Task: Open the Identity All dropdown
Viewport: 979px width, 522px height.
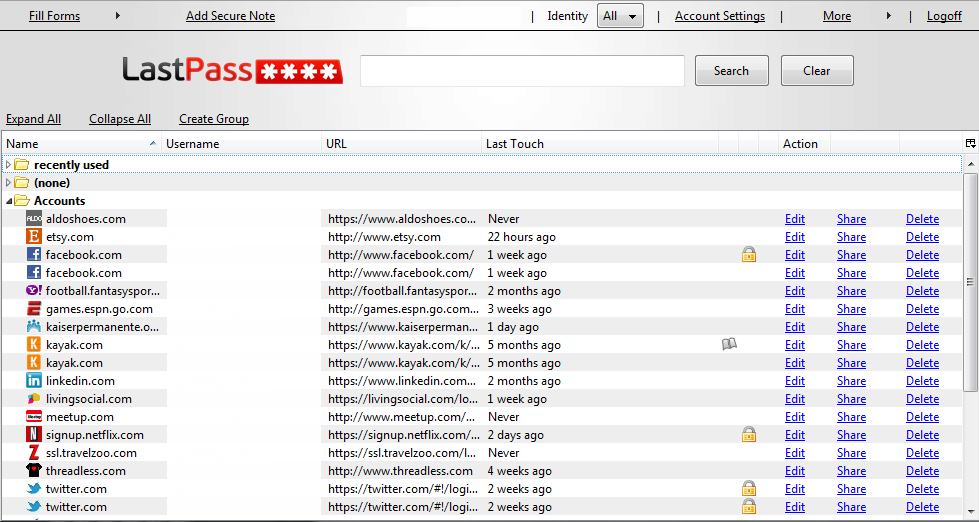Action: 620,16
